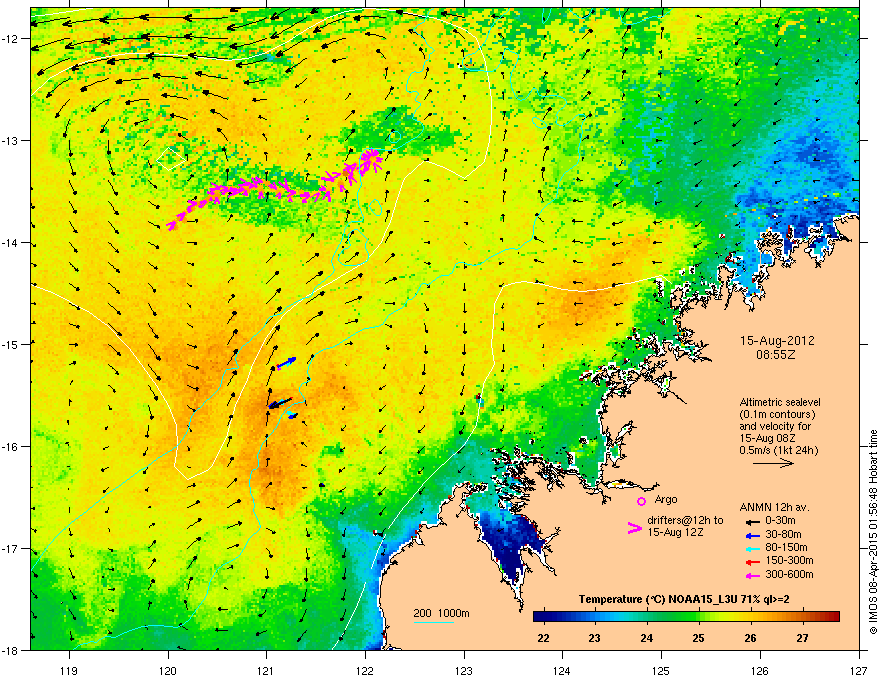Click the colorbar tick label 25
This screenshot has width=880, height=680.
pyautogui.click(x=699, y=638)
